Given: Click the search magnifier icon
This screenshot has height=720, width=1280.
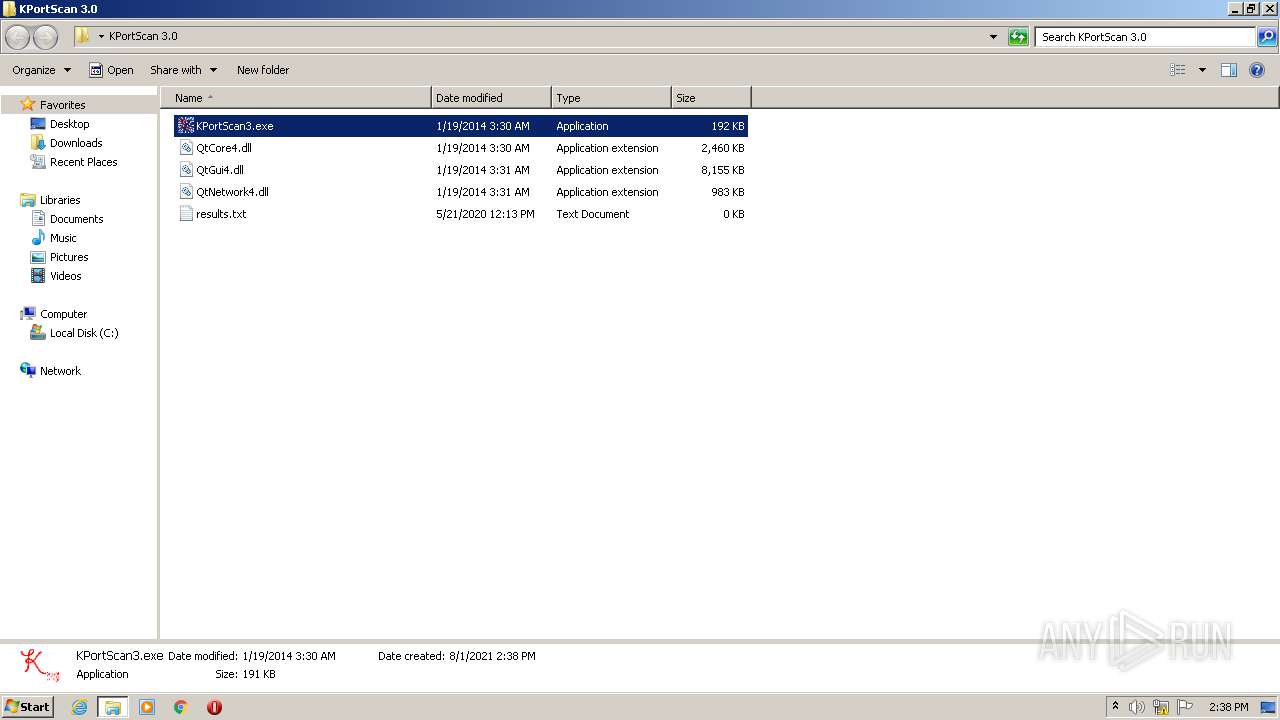Looking at the screenshot, I should pos(1267,37).
